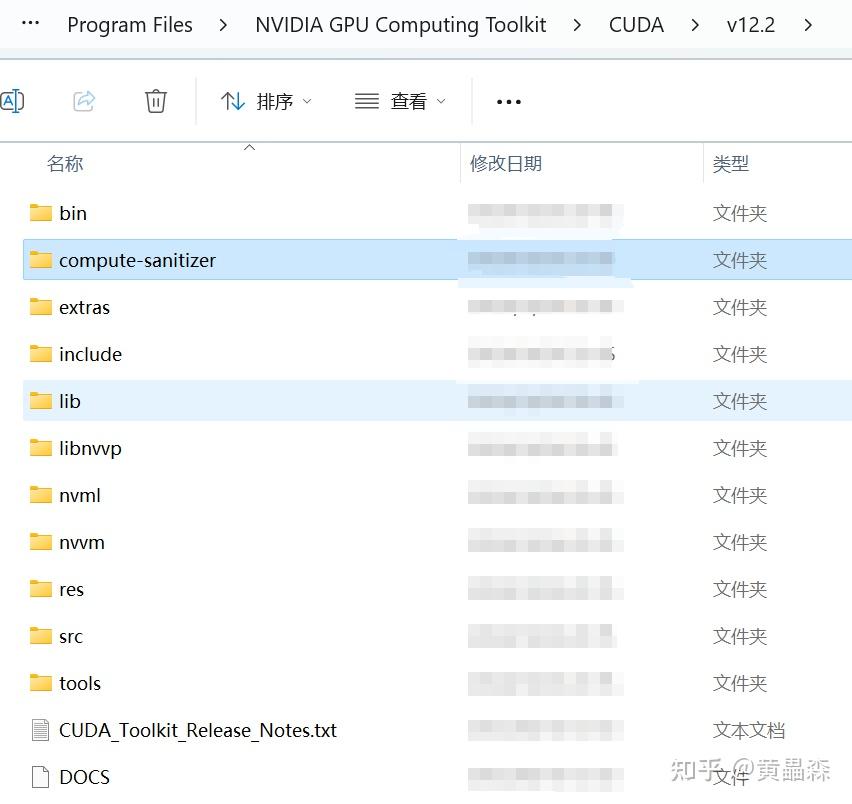Click the CUDA_Toolkit_Release_Notes.txt document icon
The image size is (852, 804).
[38, 730]
